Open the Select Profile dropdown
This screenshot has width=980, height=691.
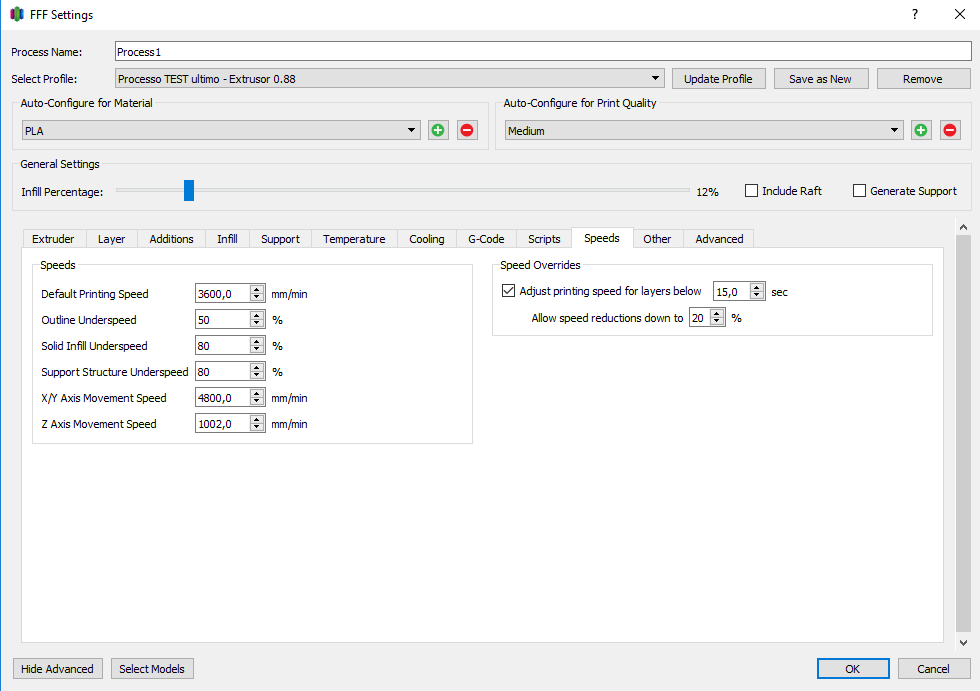390,78
